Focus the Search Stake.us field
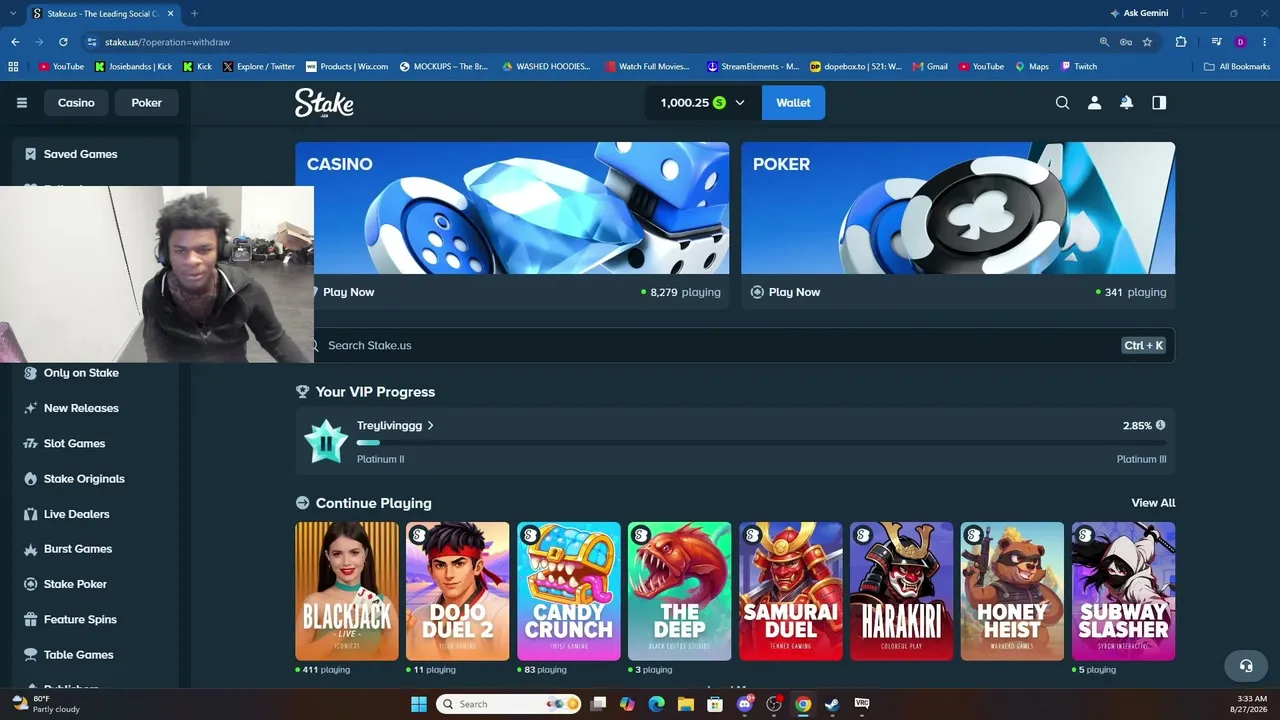 [735, 345]
